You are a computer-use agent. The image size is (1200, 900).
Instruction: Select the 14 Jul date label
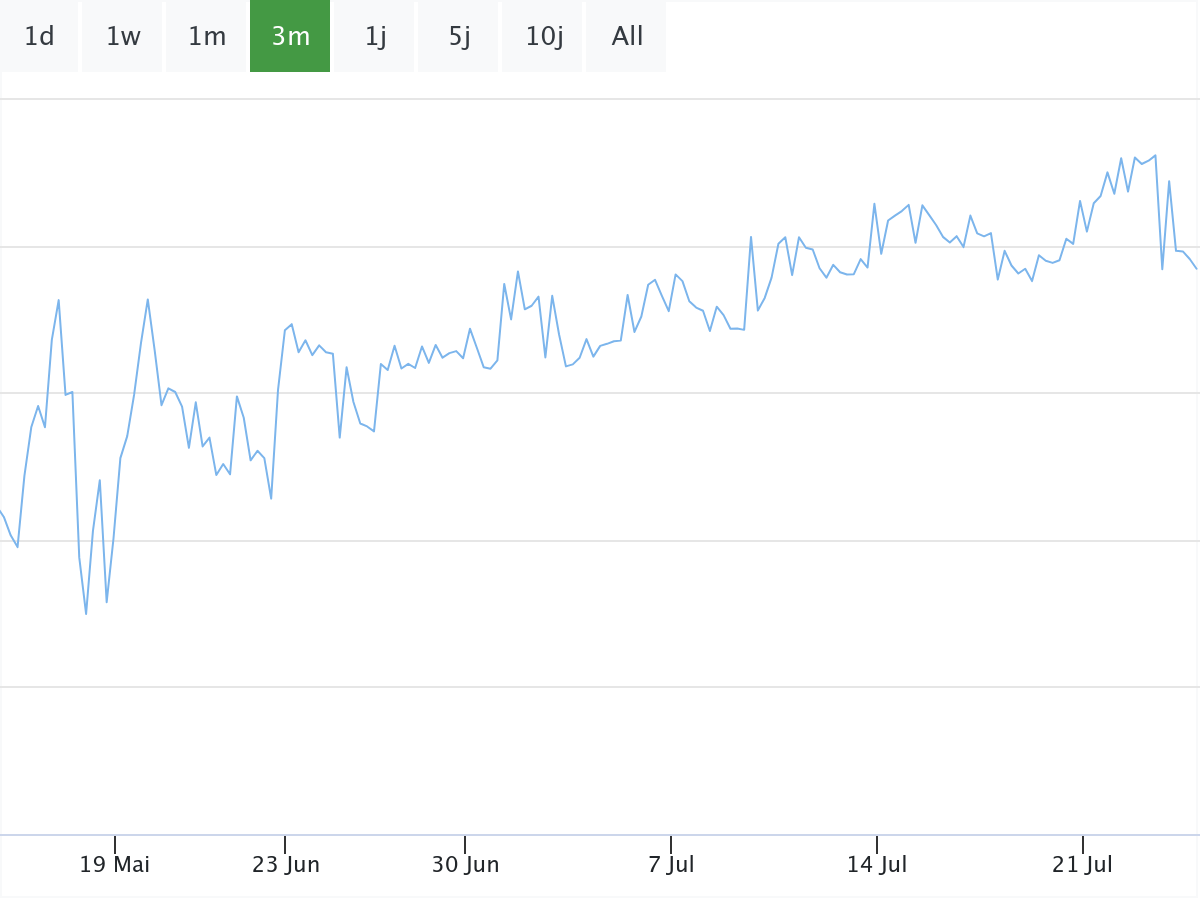877,864
